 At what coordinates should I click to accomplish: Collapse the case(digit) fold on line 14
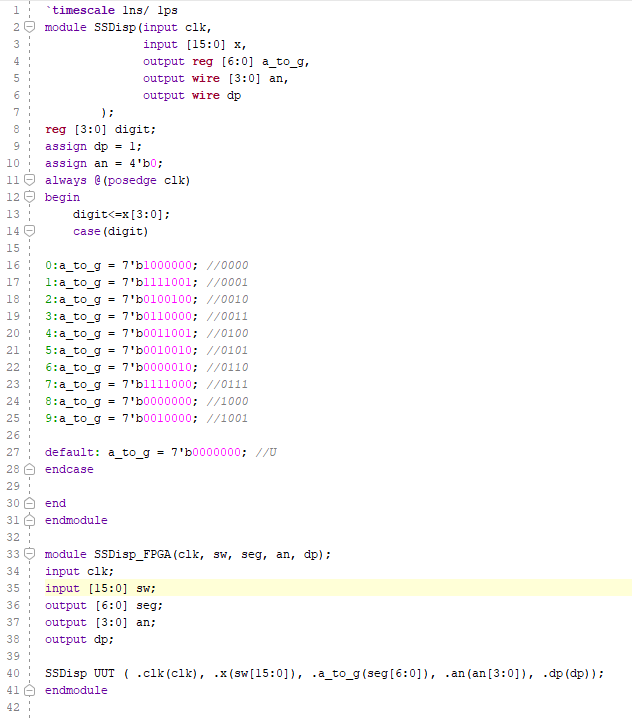pos(29,231)
